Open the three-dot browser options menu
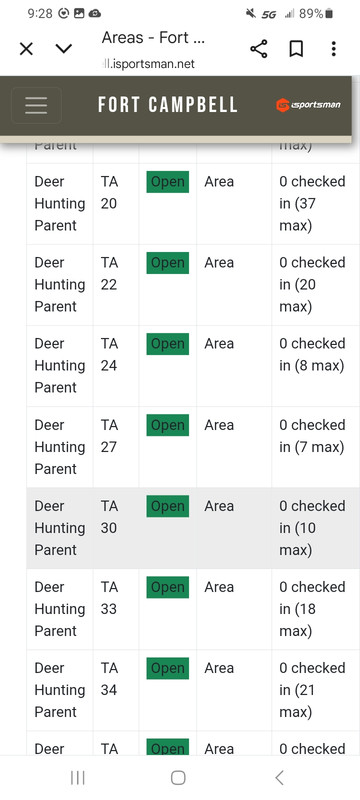This screenshot has height=800, width=360. pos(333,49)
